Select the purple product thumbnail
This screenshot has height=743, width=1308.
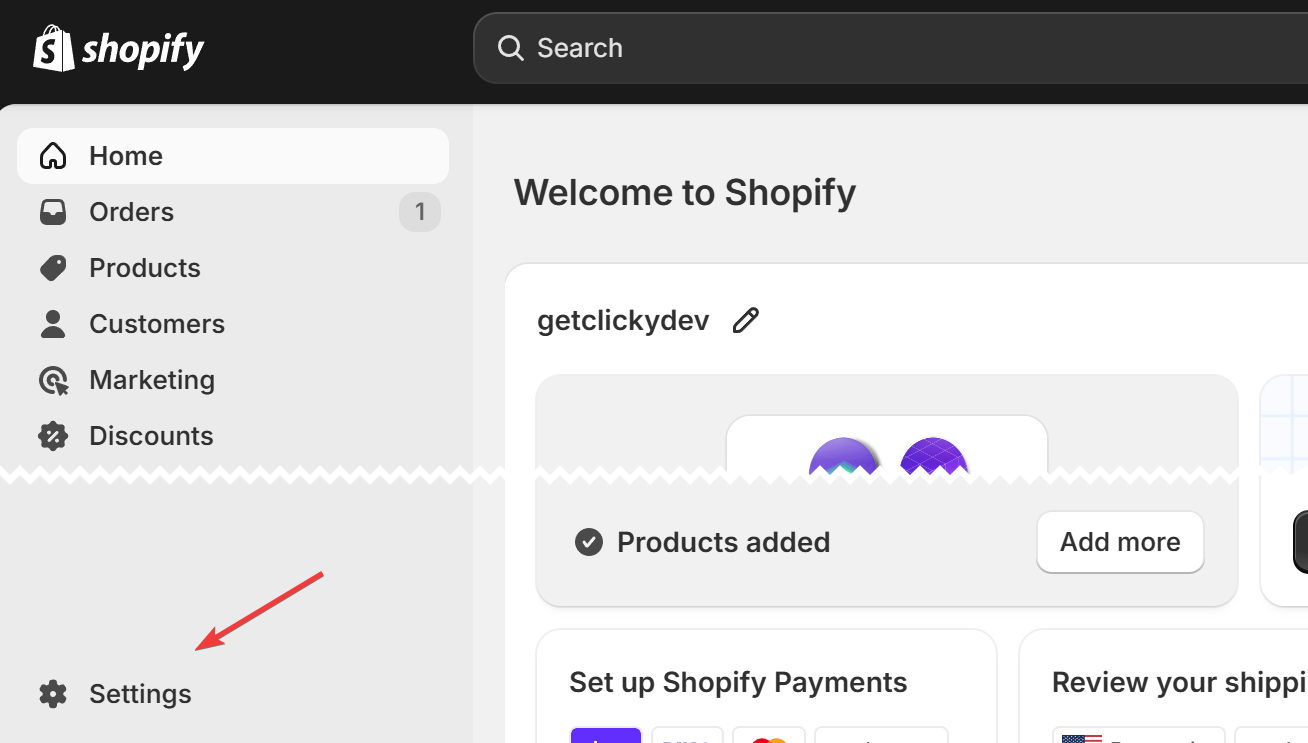pyautogui.click(x=933, y=456)
